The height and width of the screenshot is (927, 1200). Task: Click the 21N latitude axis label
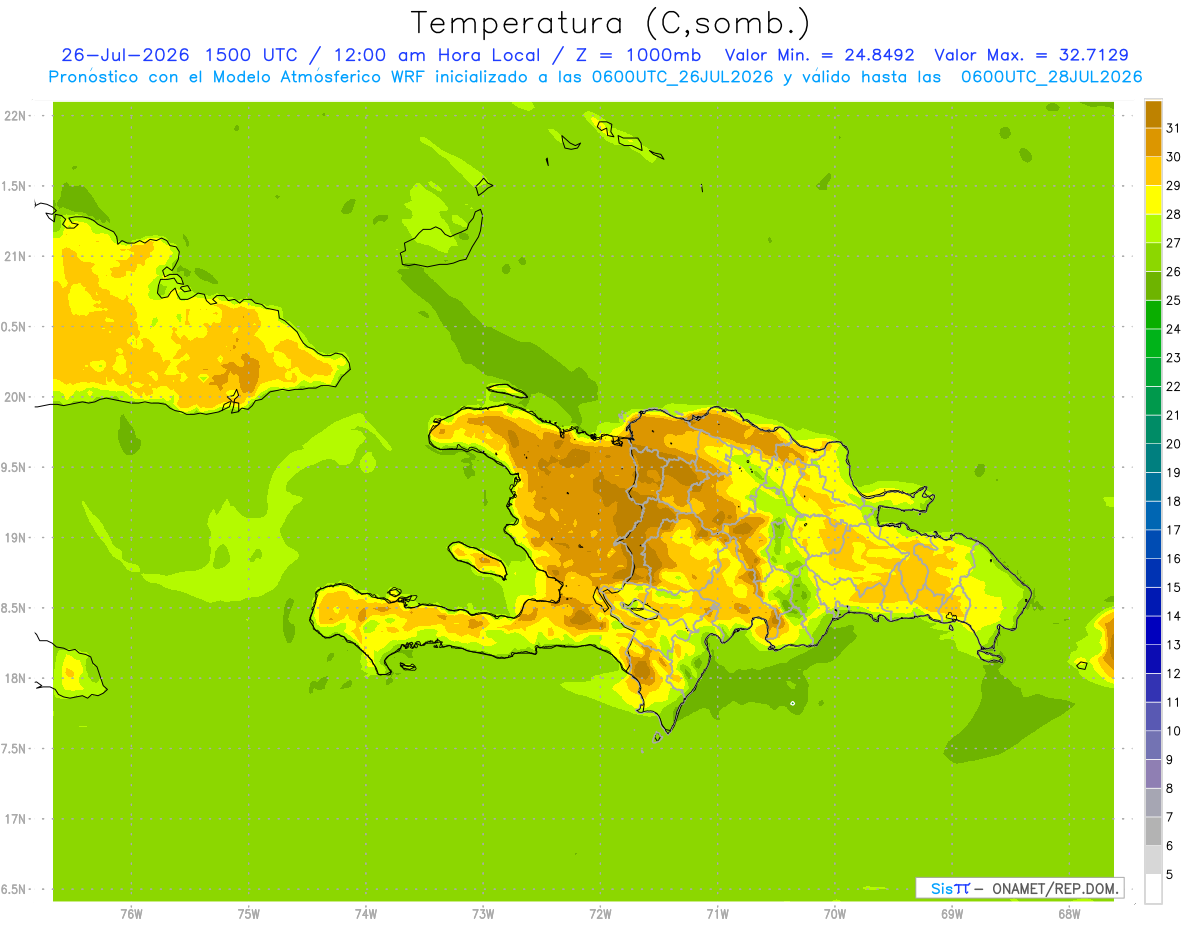pyautogui.click(x=16, y=256)
